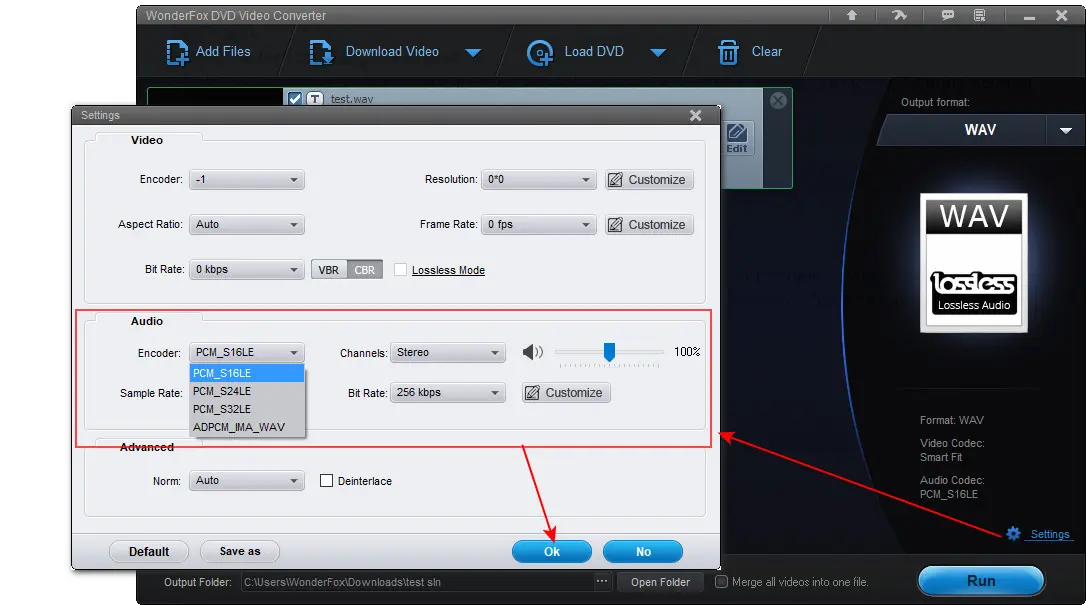Viewport: 1086px width, 605px height.
Task: Open the Norm dropdown
Action: 247,480
